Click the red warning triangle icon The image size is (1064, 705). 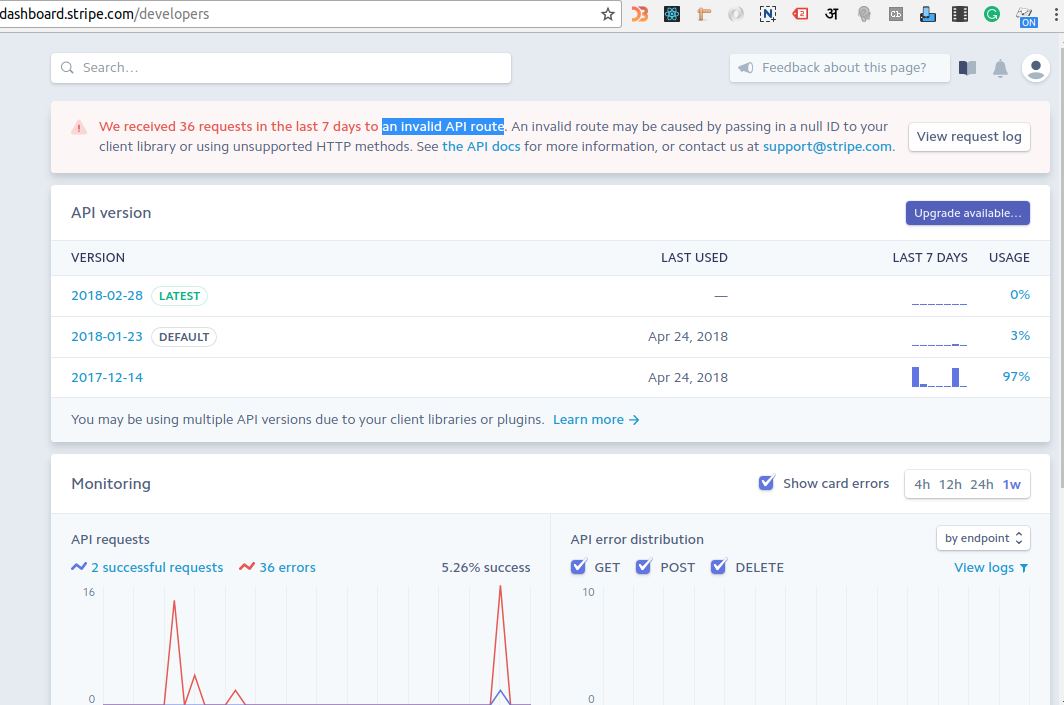coord(79,127)
